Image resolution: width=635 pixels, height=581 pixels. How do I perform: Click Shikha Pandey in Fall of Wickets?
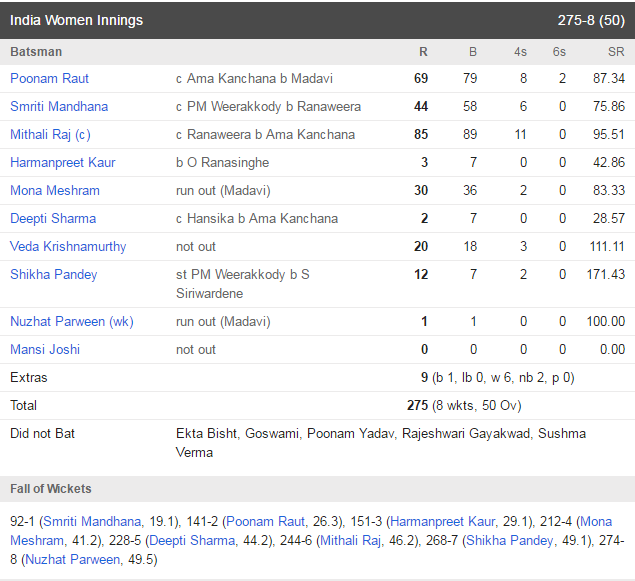point(510,541)
